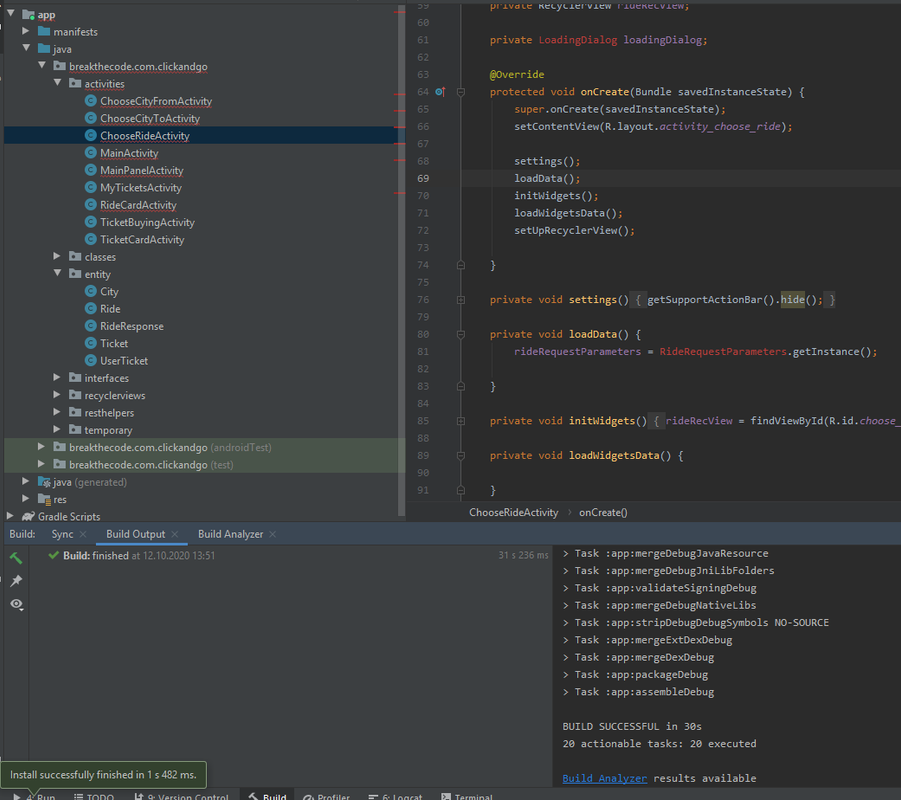Open TicketCardActivity class file
Viewport: 901px width, 800px height.
142,240
